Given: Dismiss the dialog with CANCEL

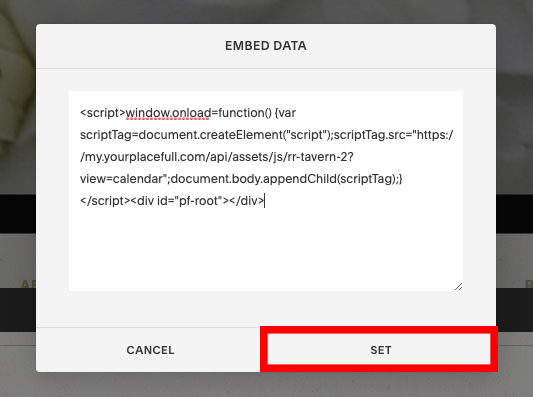Looking at the screenshot, I should point(150,350).
